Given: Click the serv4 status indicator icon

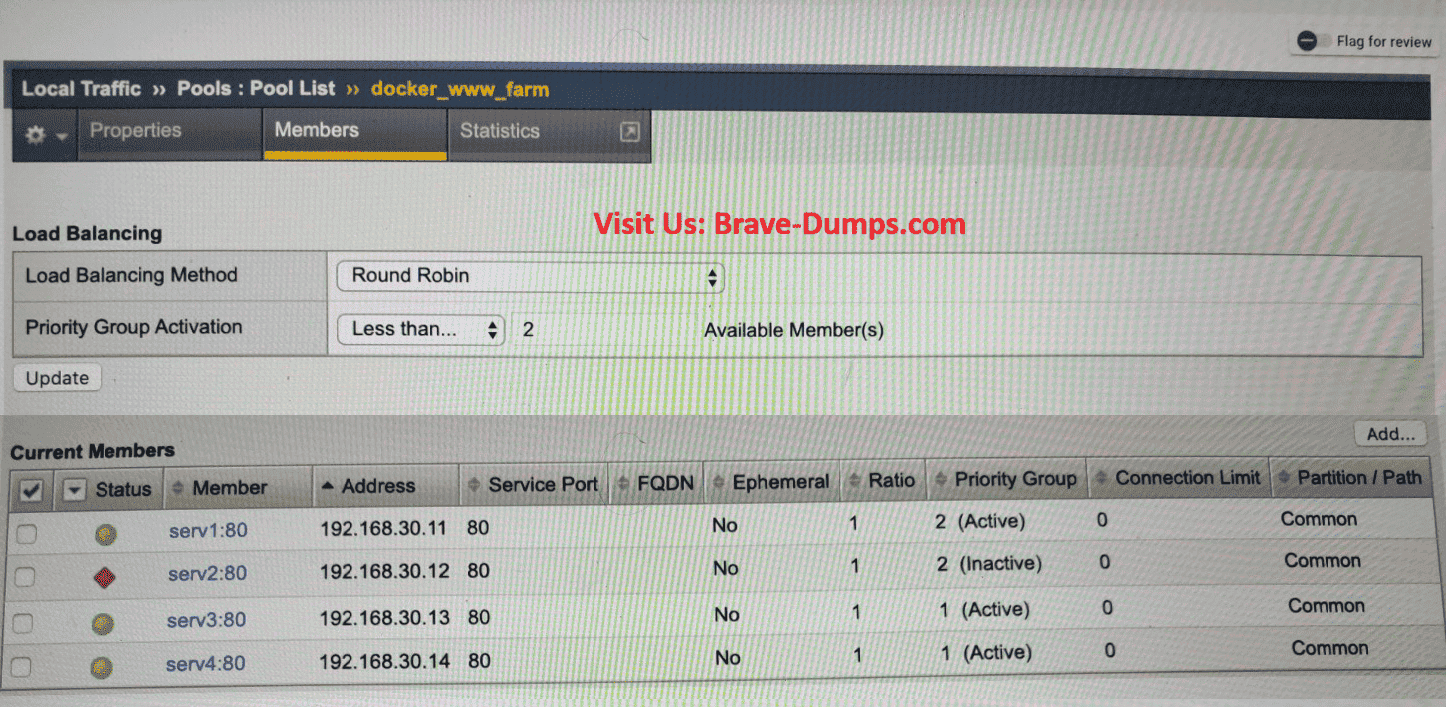Looking at the screenshot, I should click(x=100, y=668).
